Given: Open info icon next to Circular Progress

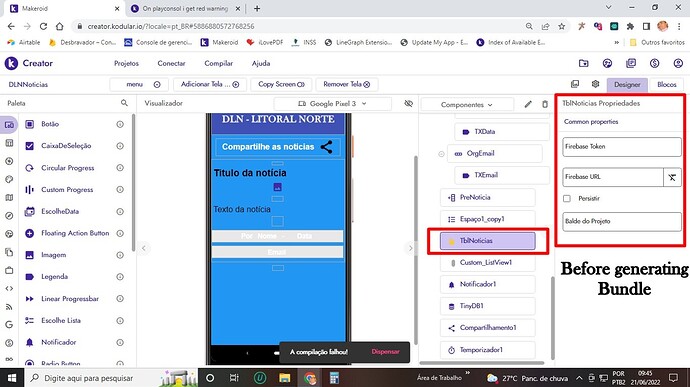Looking at the screenshot, I should pyautogui.click(x=120, y=168).
